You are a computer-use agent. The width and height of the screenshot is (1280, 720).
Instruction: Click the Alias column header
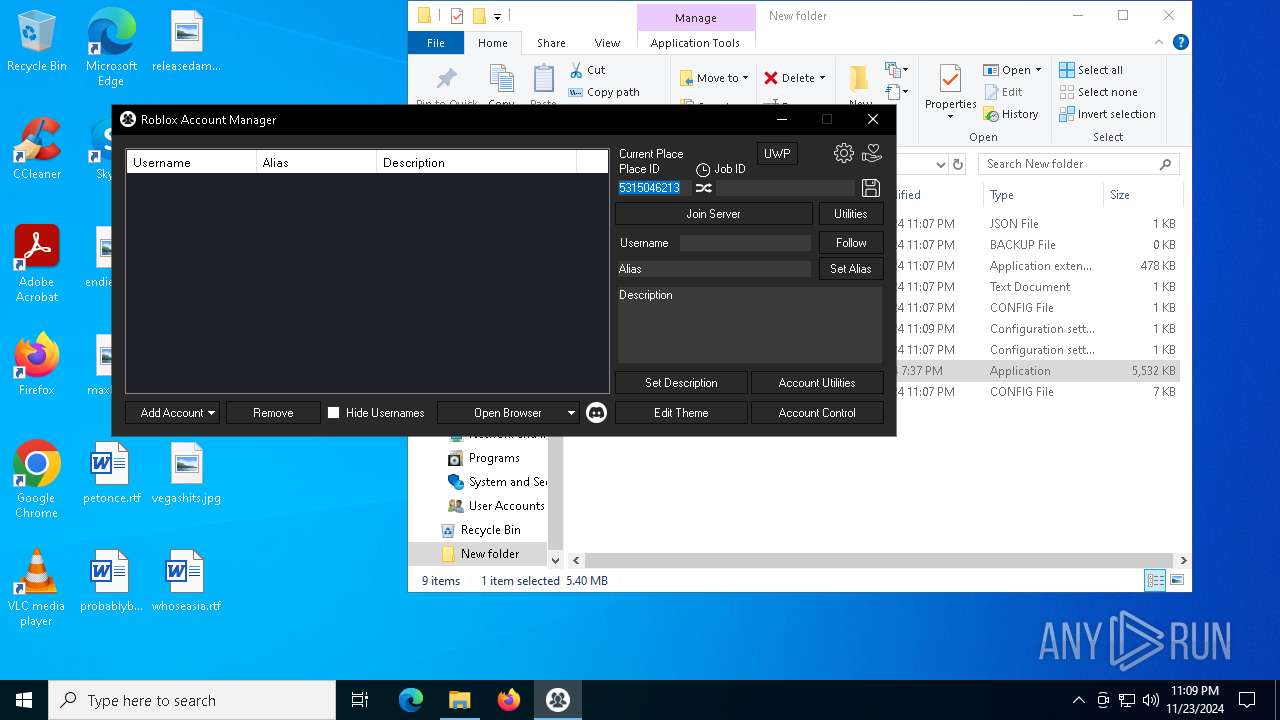[316, 162]
